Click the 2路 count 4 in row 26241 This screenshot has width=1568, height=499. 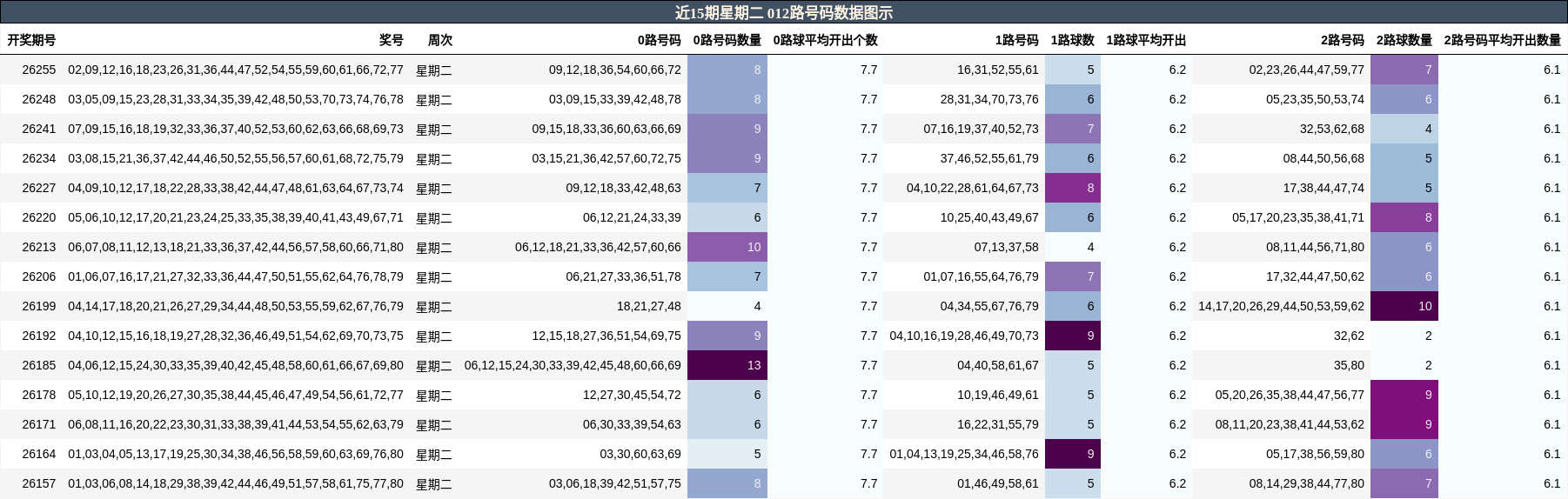pos(1404,129)
